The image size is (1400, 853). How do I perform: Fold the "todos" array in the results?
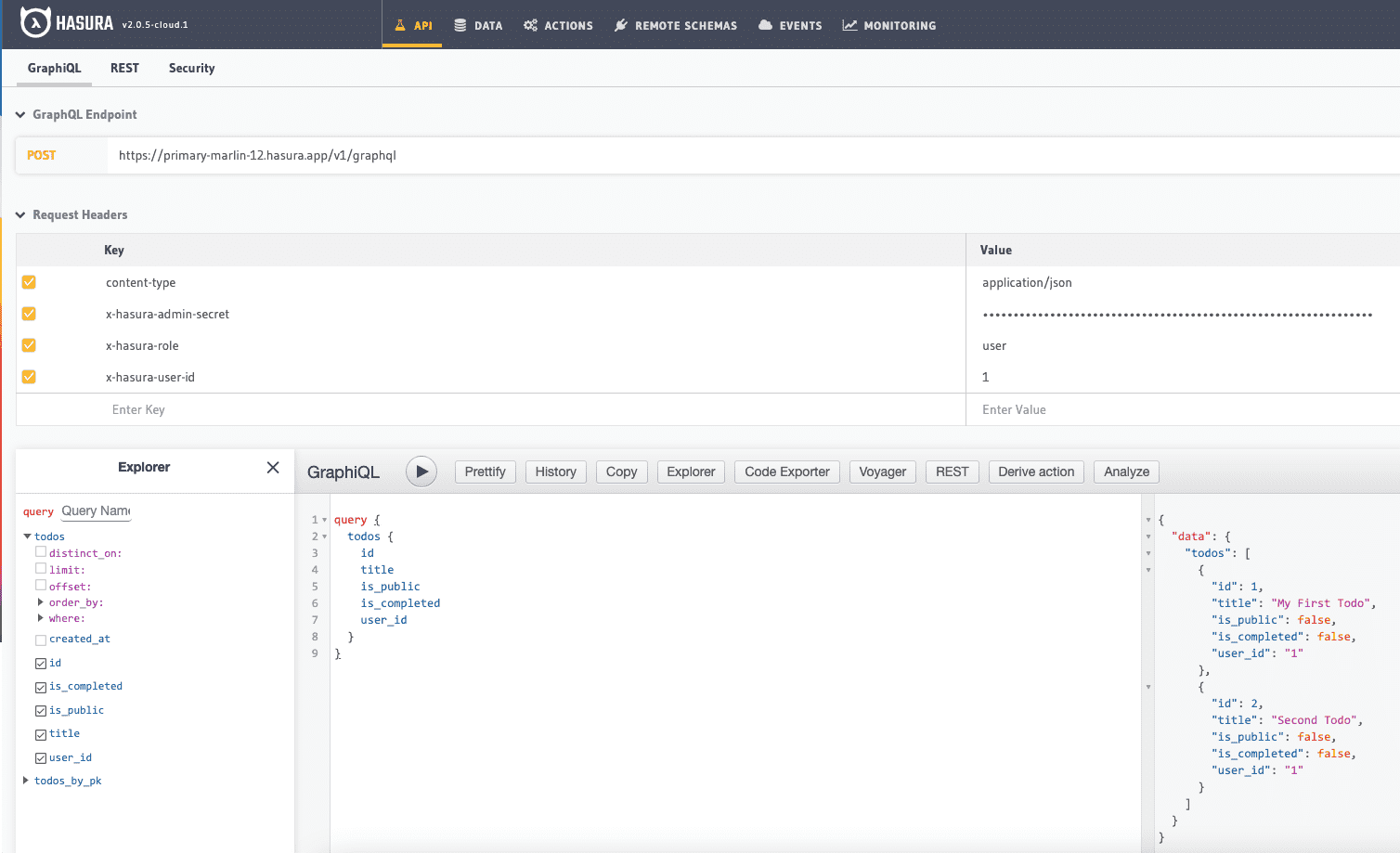click(x=1148, y=553)
